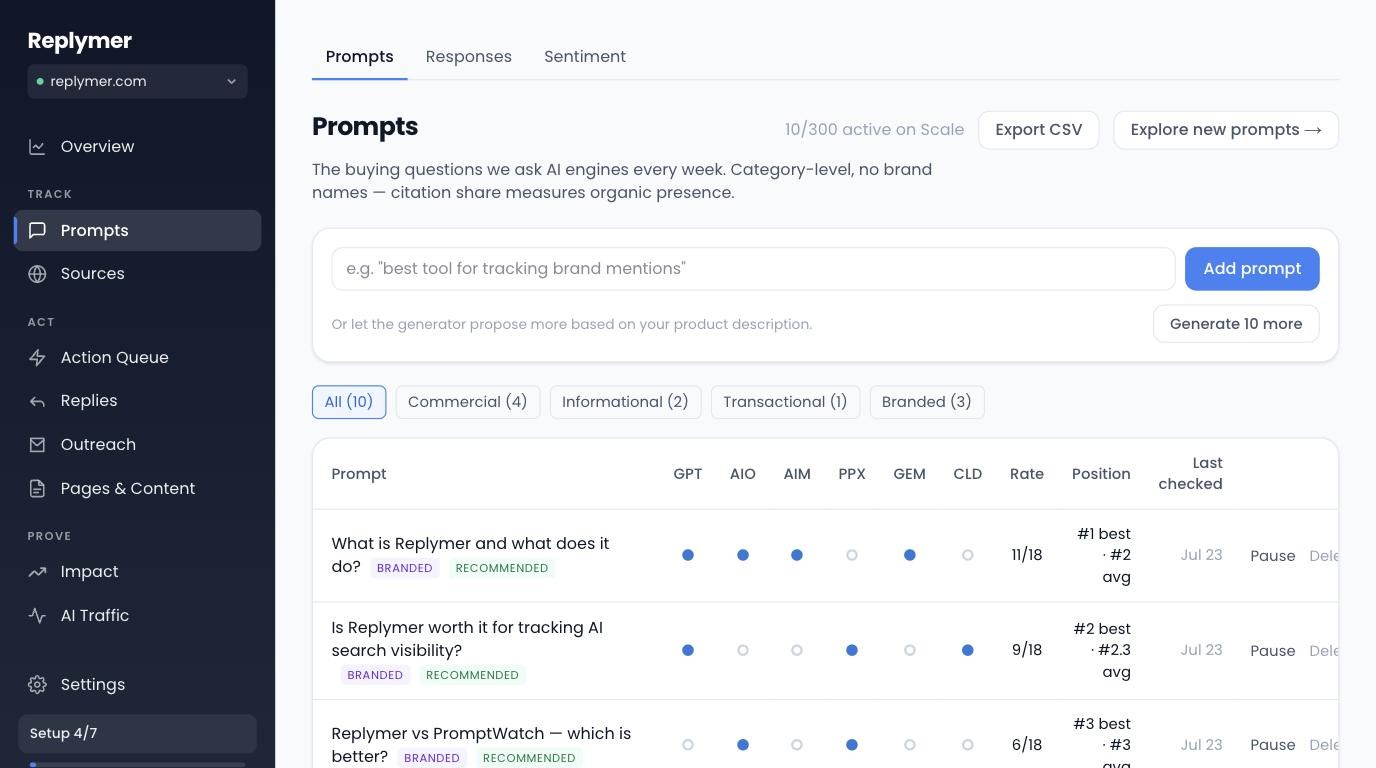Click the PPX column header
Viewport: 1376px width, 768px height.
point(852,474)
